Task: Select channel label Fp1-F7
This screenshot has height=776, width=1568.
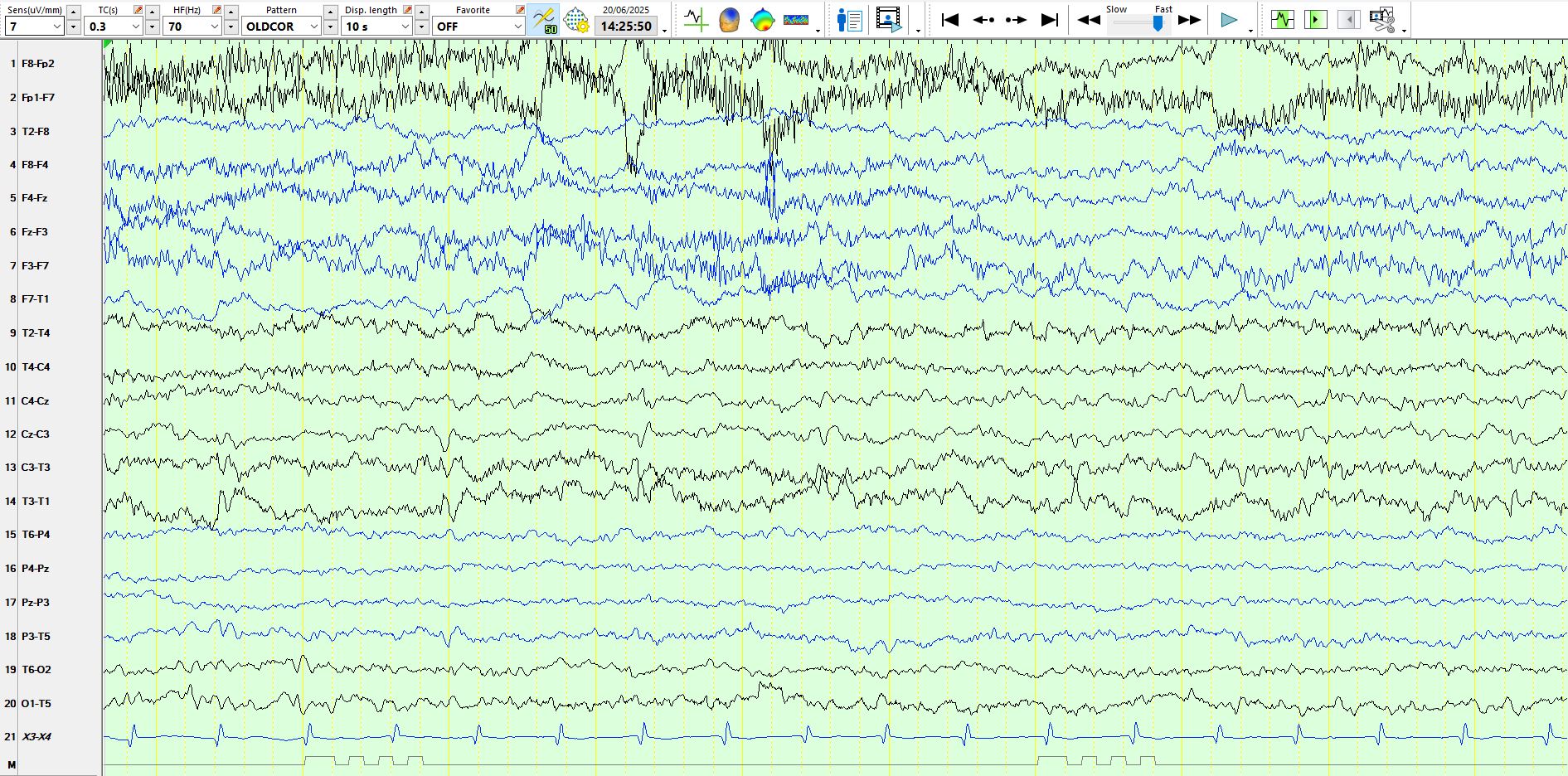Action: tap(38, 98)
